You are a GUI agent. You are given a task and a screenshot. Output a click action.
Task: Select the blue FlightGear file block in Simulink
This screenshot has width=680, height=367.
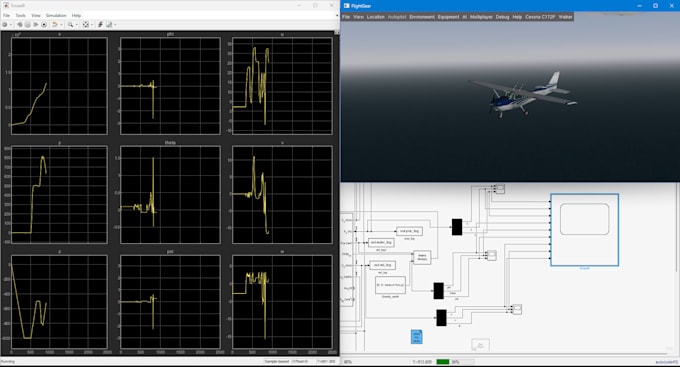click(416, 337)
